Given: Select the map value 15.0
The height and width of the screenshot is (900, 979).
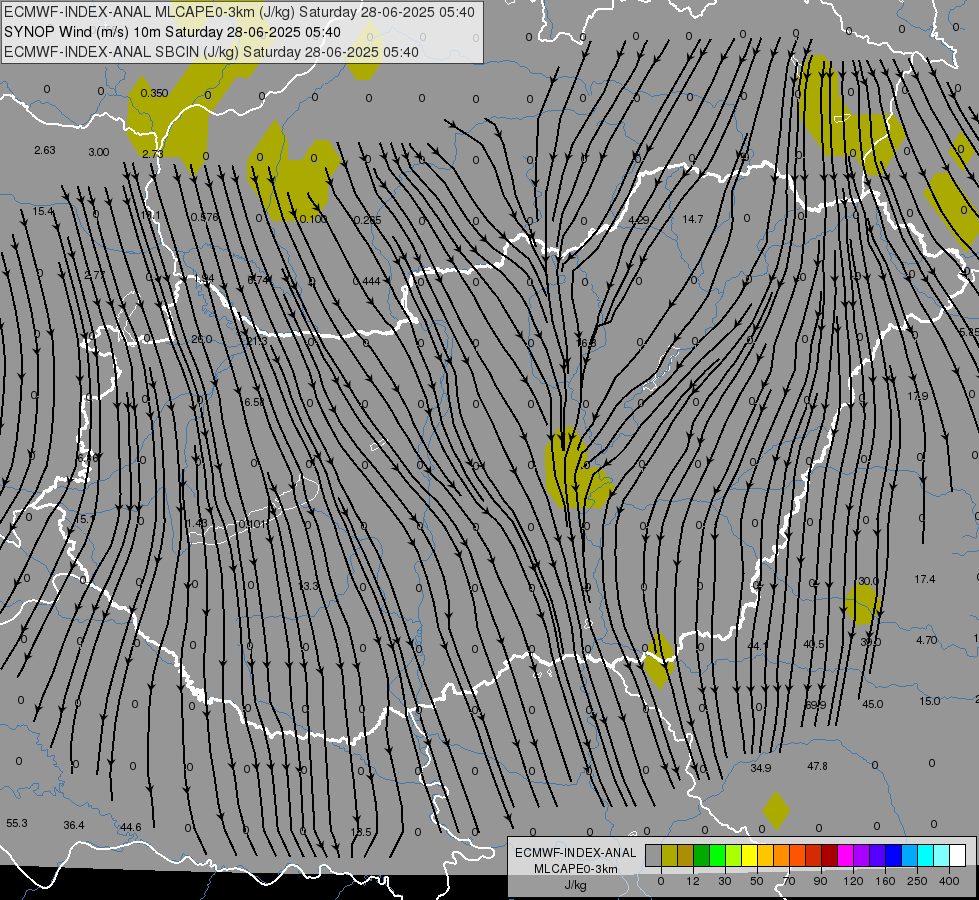Looking at the screenshot, I should (930, 701).
